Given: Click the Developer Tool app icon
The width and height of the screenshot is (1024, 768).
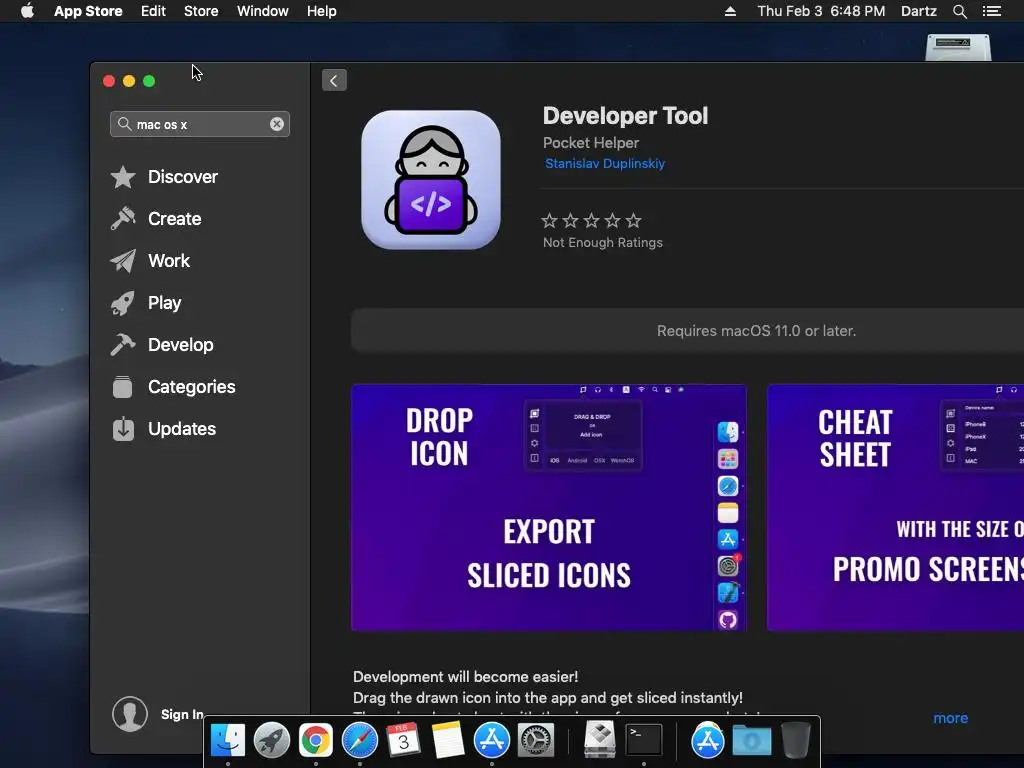Looking at the screenshot, I should (431, 180).
